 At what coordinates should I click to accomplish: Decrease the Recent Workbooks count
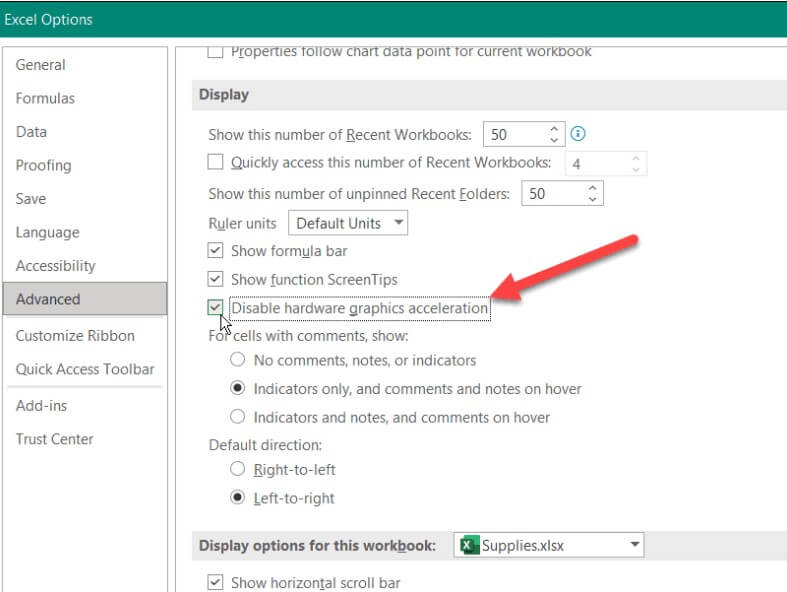(554, 140)
